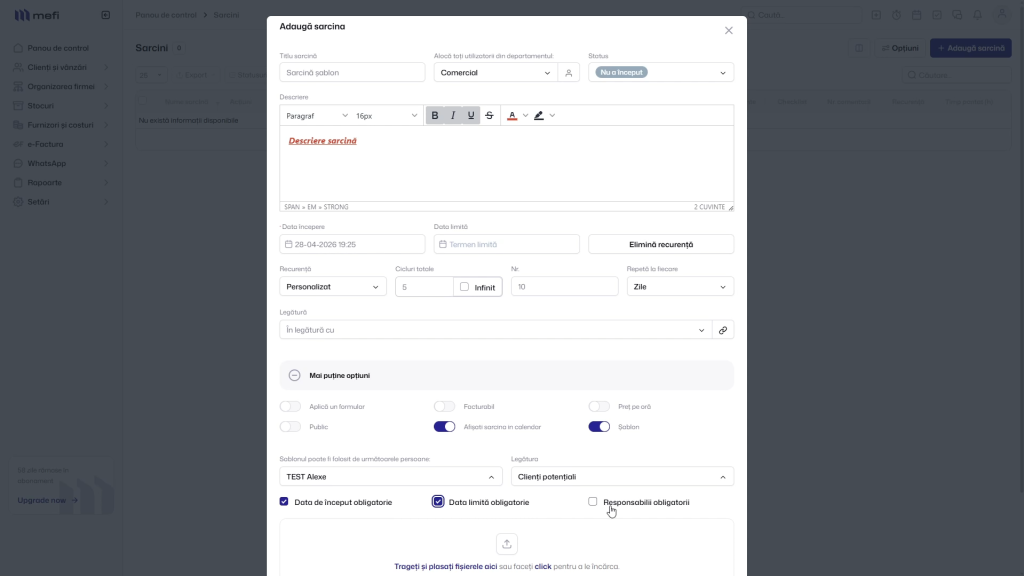This screenshot has width=1024, height=576.
Task: Click the assign user person icon
Action: [569, 72]
